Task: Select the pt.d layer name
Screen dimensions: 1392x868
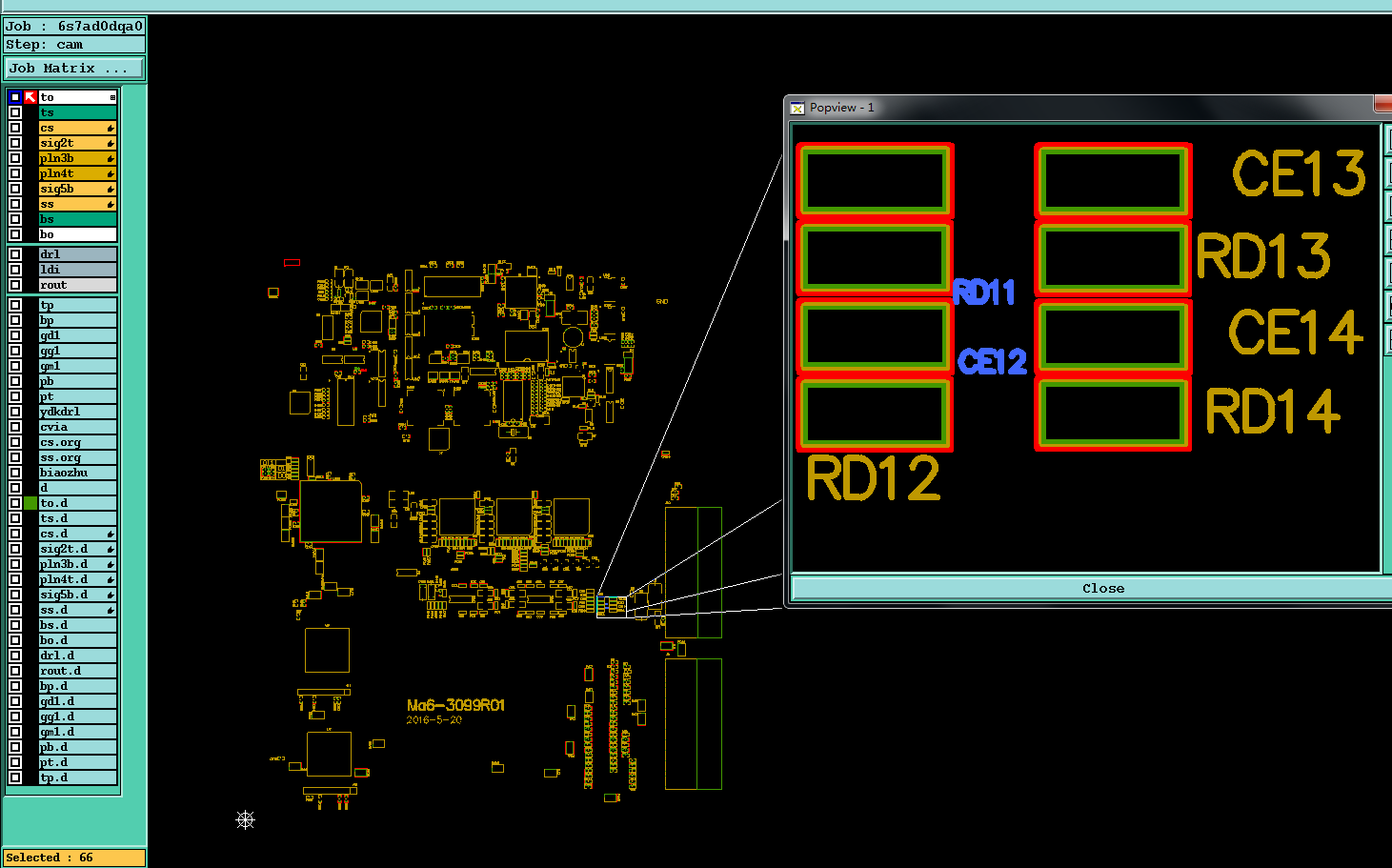Action: (x=77, y=762)
